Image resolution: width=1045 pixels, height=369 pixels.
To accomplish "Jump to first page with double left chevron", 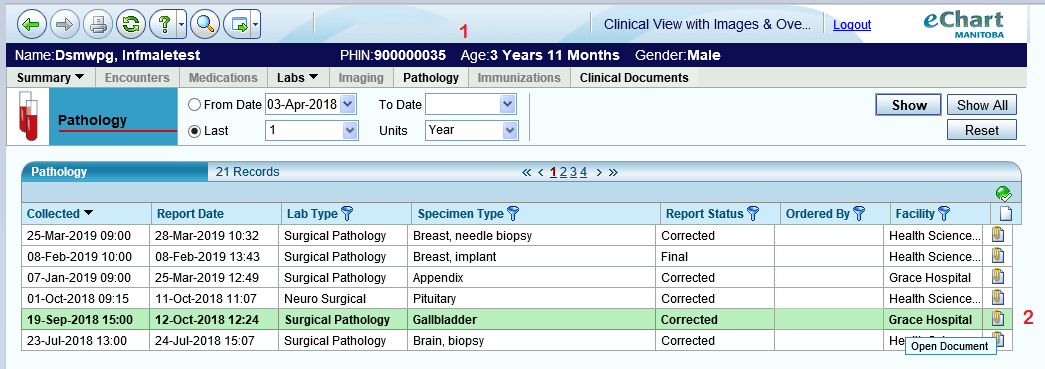I will [526, 173].
